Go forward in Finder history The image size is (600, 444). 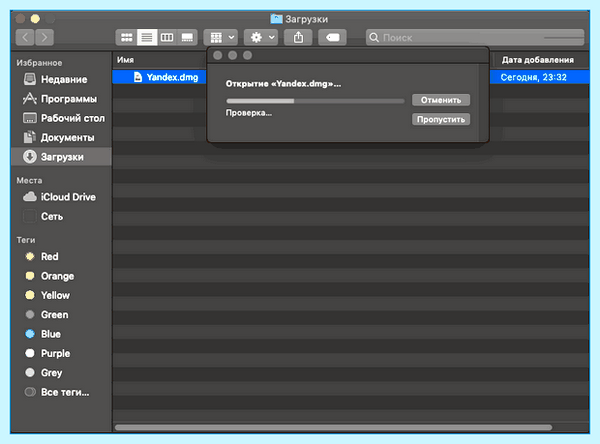pos(44,38)
